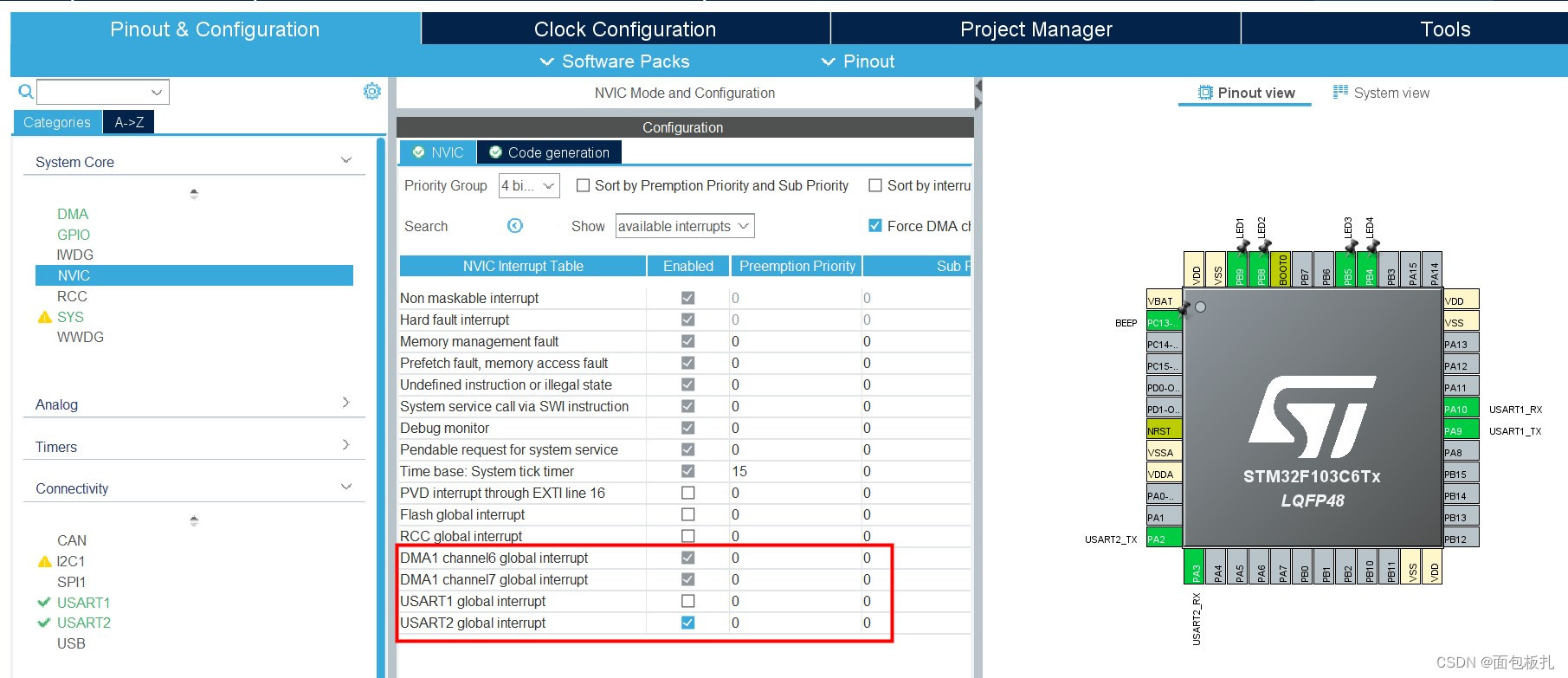Click the I2C1 warning triangle icon
This screenshot has width=1568, height=678.
45,561
